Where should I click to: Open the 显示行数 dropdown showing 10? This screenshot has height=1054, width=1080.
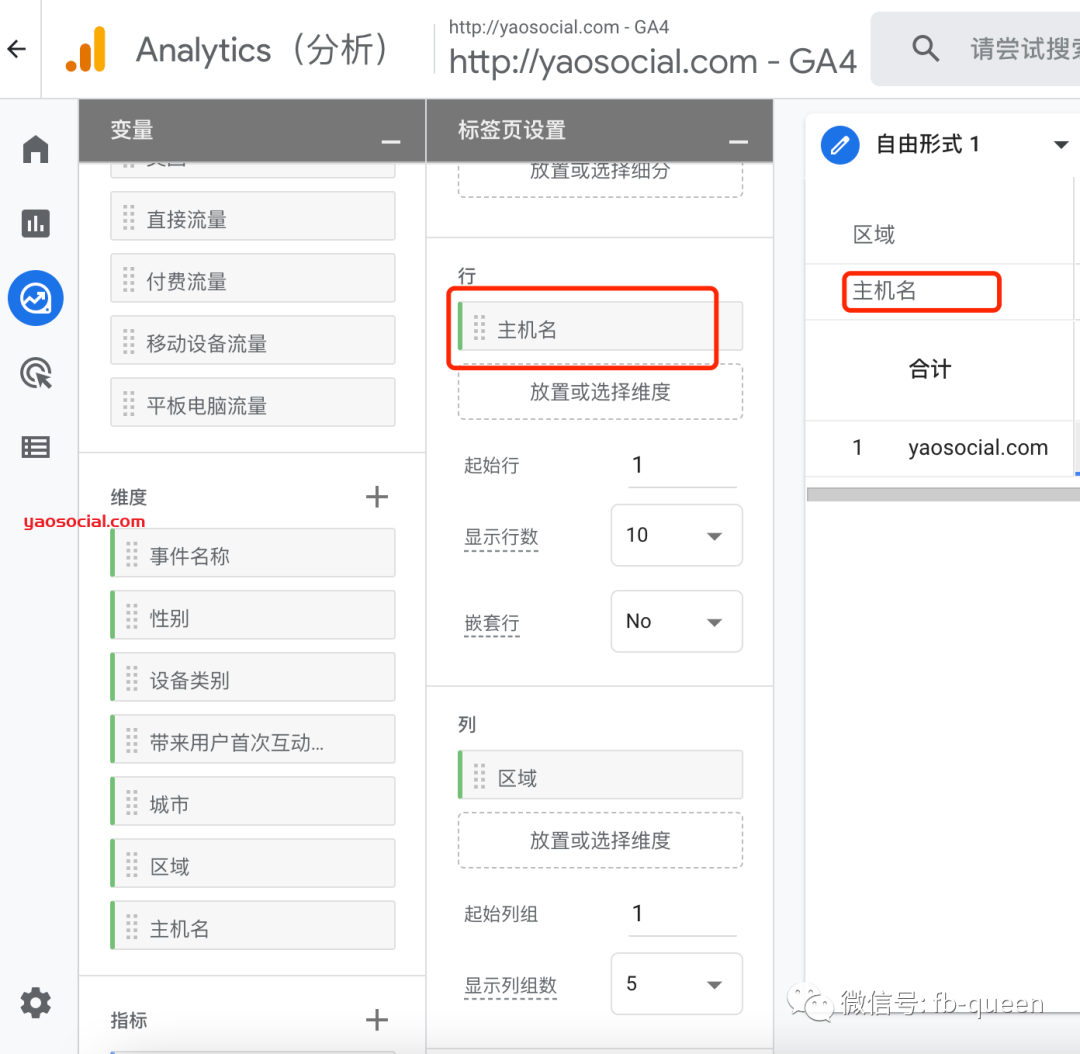(x=677, y=535)
